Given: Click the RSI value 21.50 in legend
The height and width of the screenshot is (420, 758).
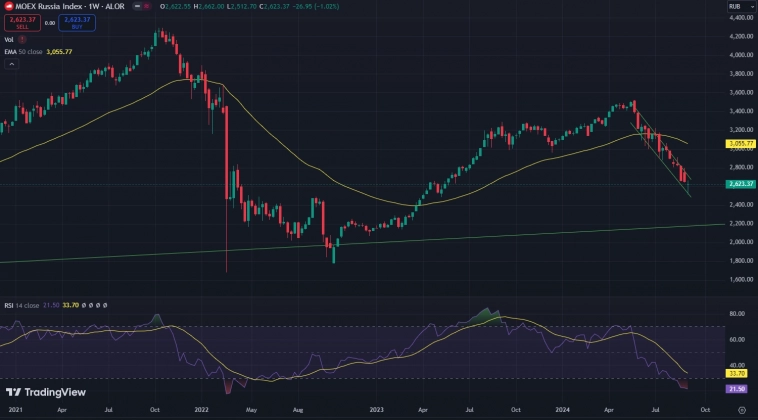Looking at the screenshot, I should pyautogui.click(x=51, y=305).
